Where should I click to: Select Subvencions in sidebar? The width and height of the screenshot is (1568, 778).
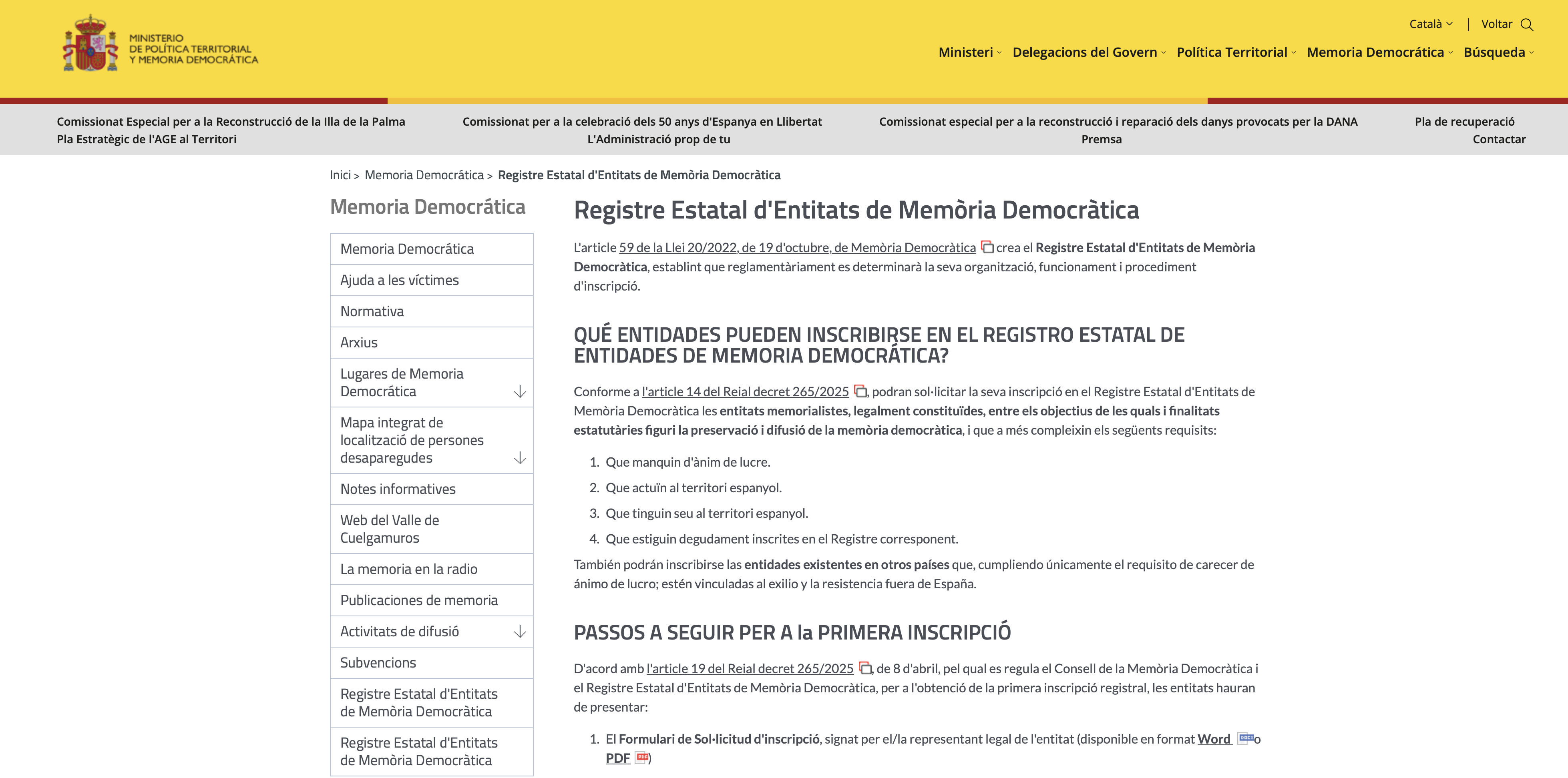coord(378,662)
